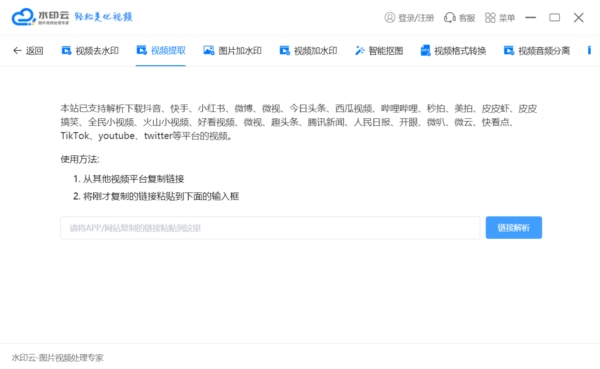Image resolution: width=600 pixels, height=369 pixels.
Task: Click the grid icon beside 菜单
Action: [x=490, y=18]
